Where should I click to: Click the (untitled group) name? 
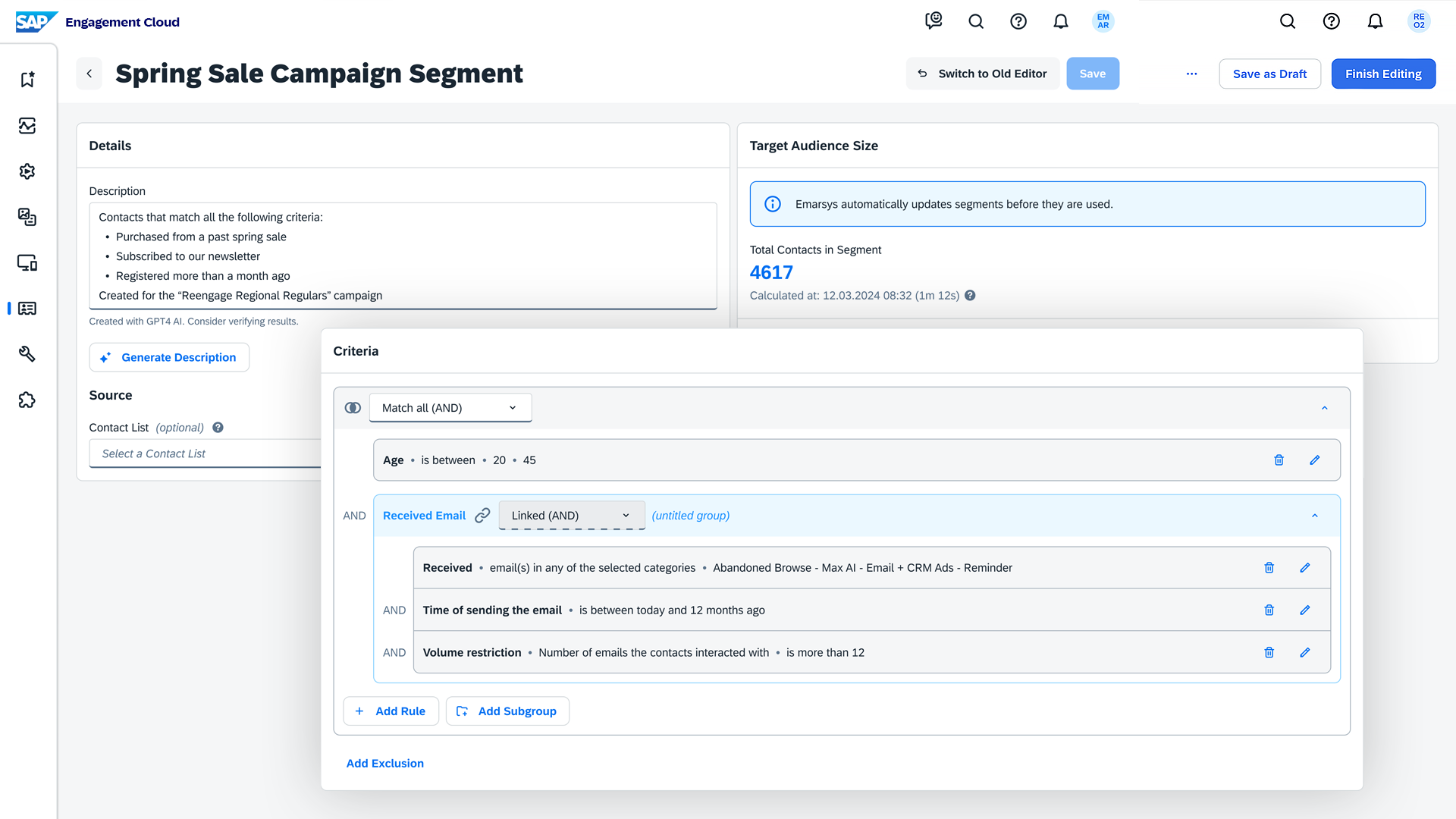(691, 516)
